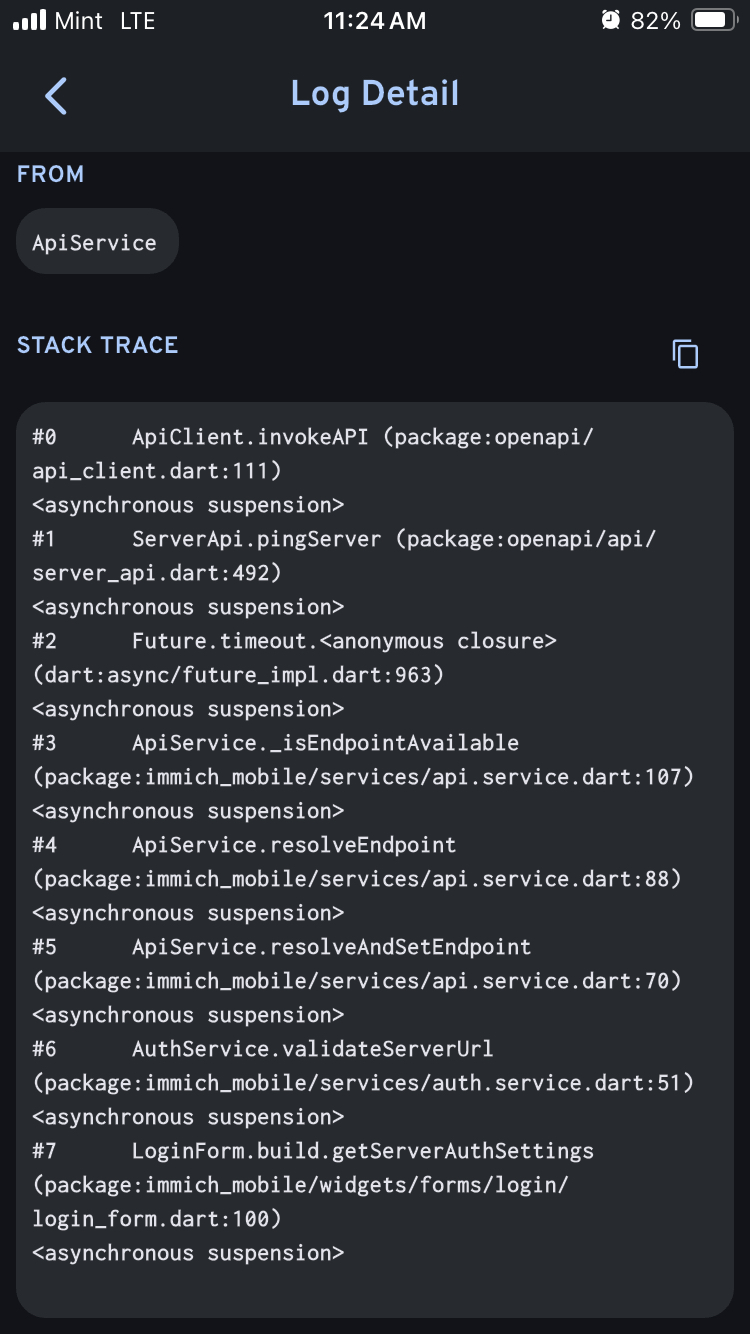
Task: Select the #3 ApiService._isEndpointAvailable line
Action: click(x=325, y=743)
